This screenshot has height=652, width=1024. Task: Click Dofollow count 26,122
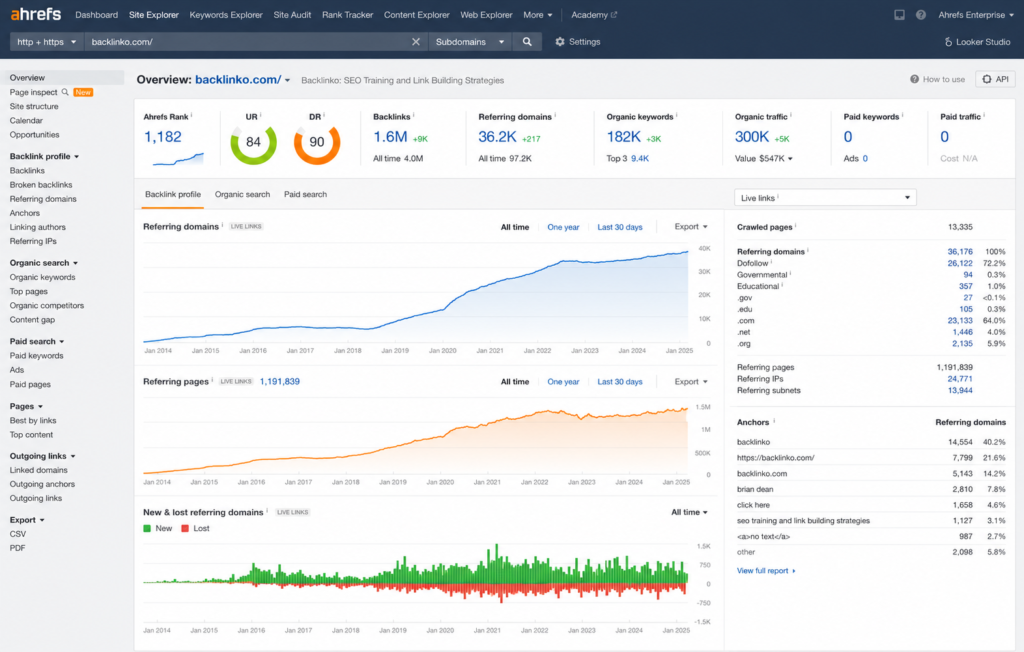(959, 263)
